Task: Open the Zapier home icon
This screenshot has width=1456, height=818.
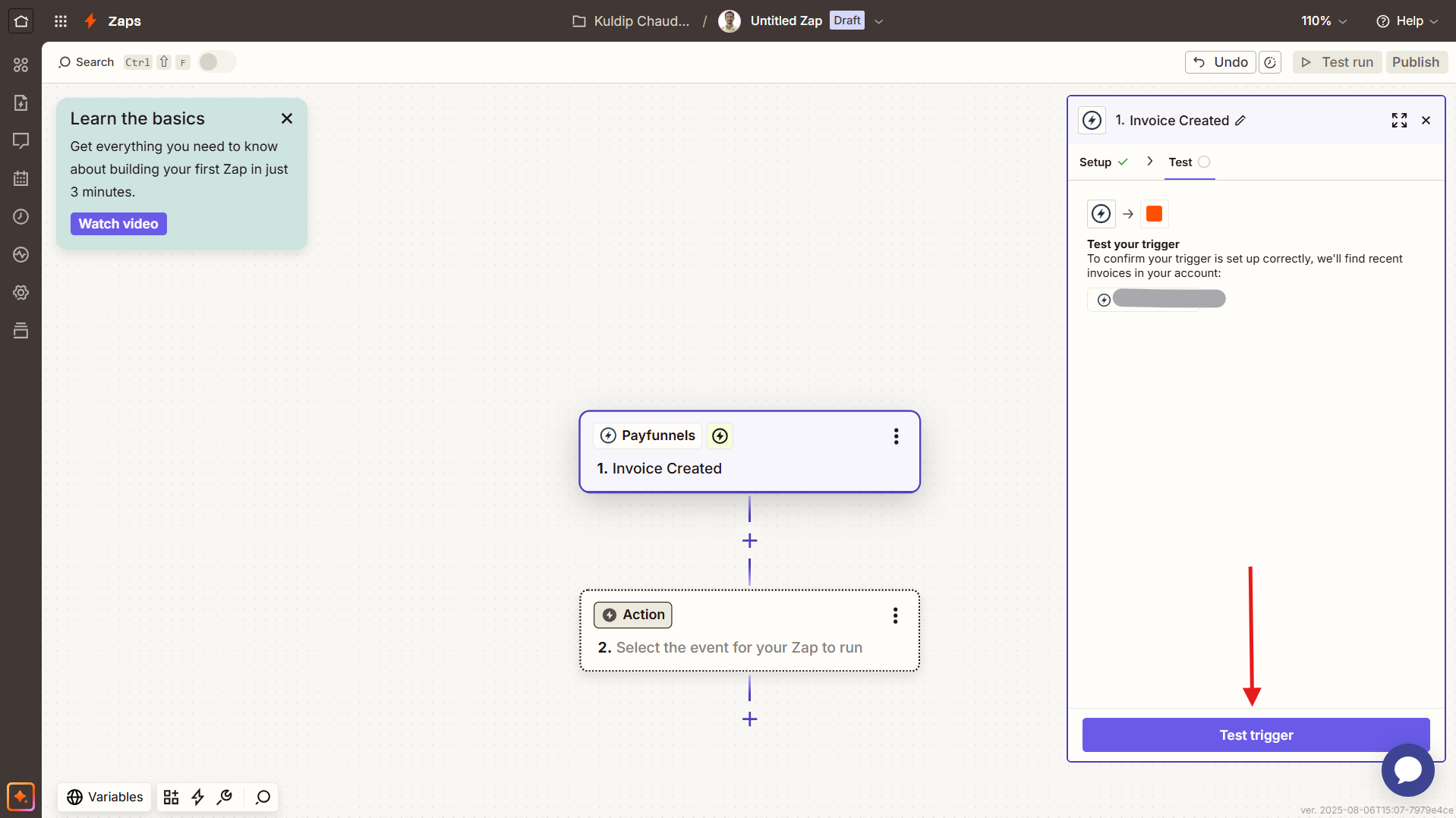Action: tap(21, 21)
